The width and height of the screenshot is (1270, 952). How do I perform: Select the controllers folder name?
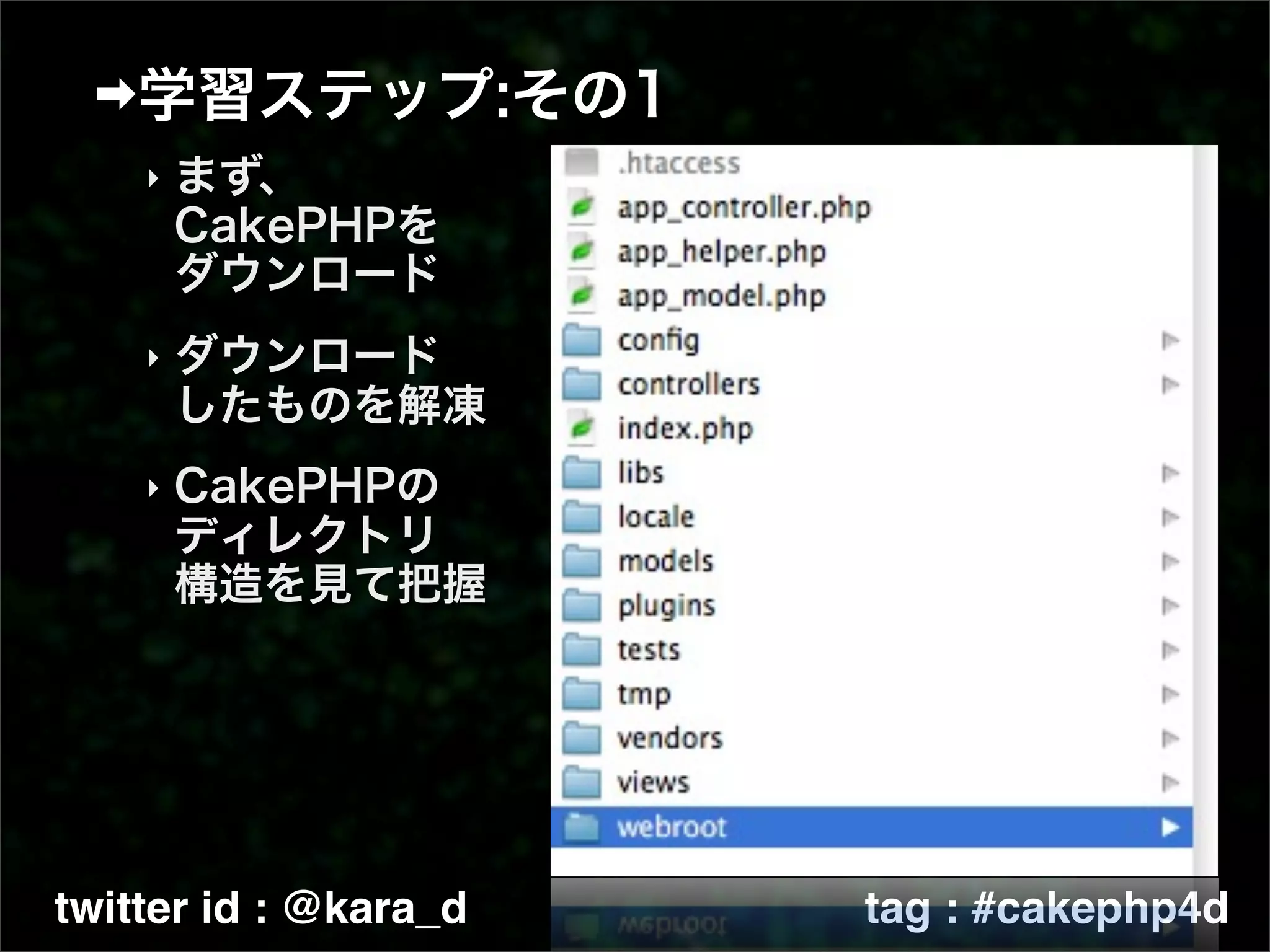coord(688,384)
